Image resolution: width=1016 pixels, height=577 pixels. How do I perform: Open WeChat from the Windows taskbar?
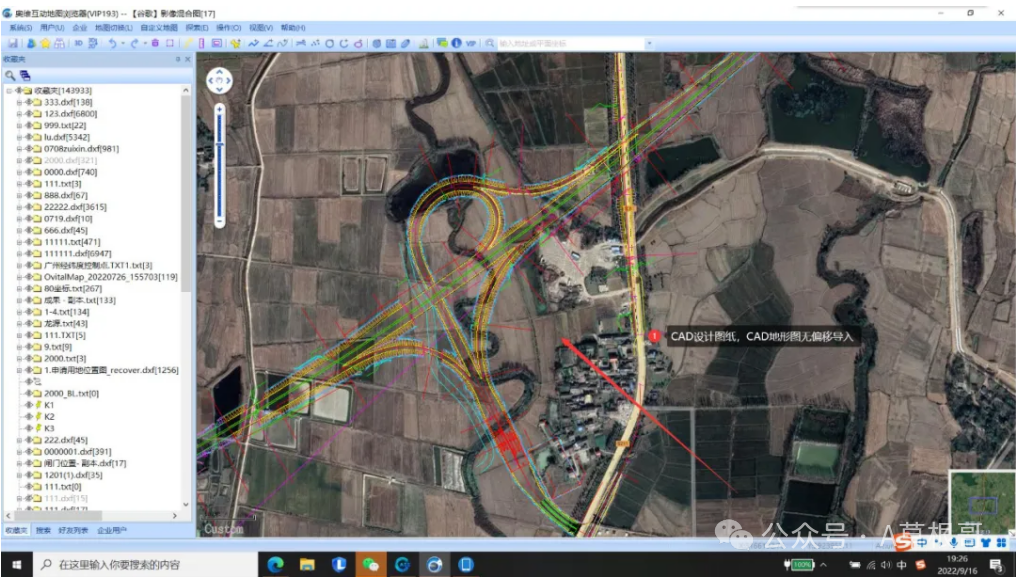tap(370, 565)
